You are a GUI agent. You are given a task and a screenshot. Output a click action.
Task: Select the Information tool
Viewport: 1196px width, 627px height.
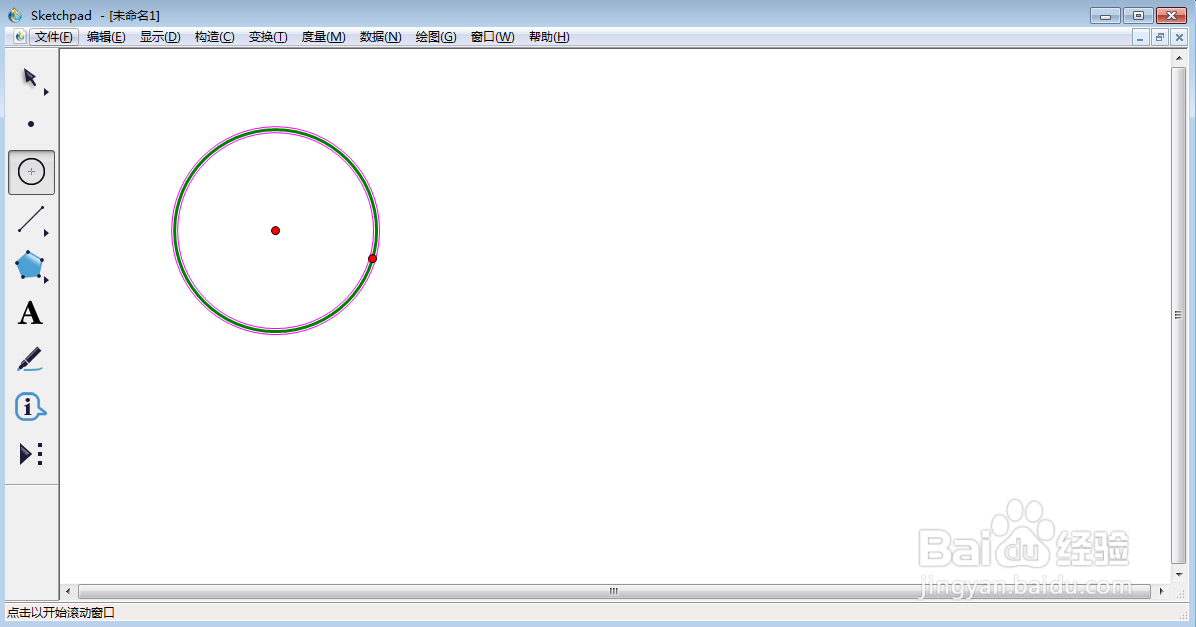pos(31,407)
